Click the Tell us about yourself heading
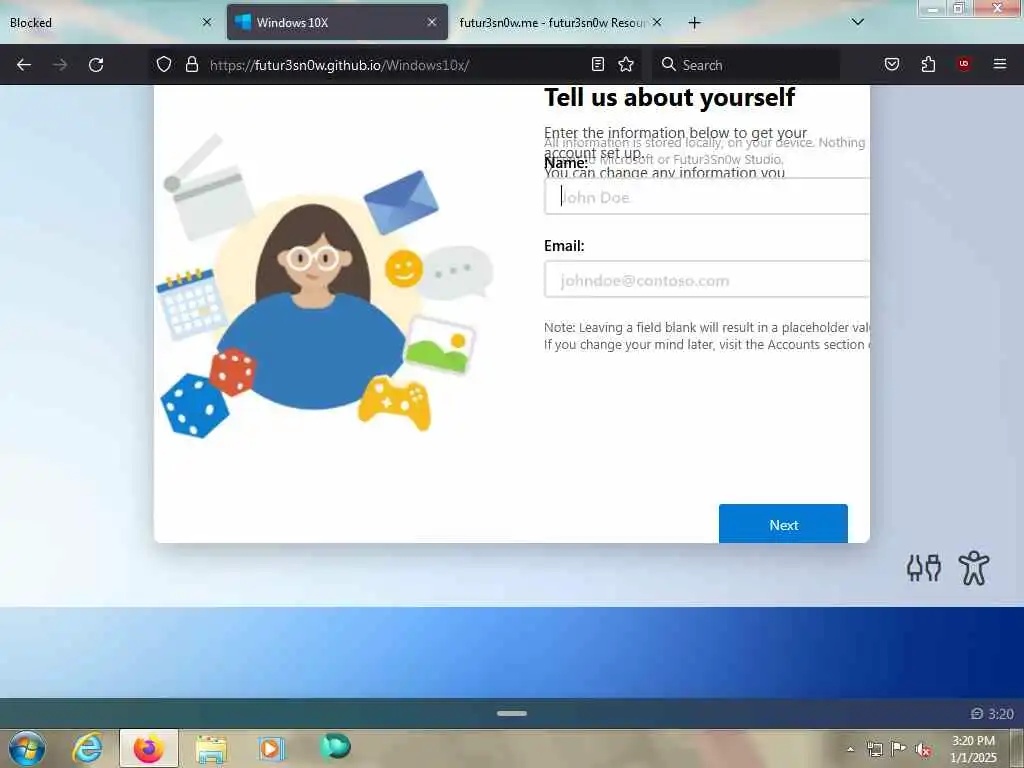Image resolution: width=1024 pixels, height=768 pixels. 669,97
